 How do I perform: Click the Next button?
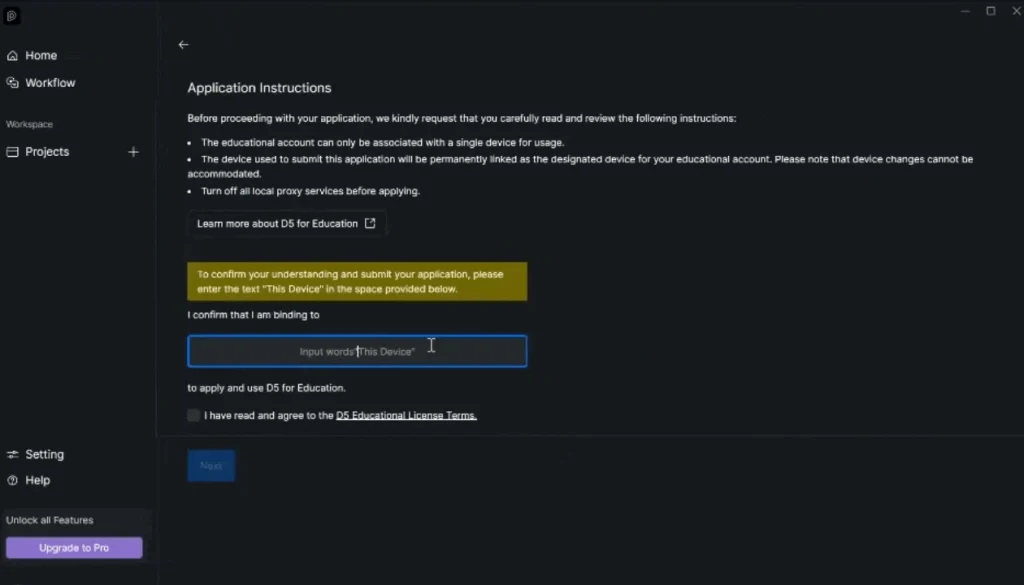click(x=211, y=466)
